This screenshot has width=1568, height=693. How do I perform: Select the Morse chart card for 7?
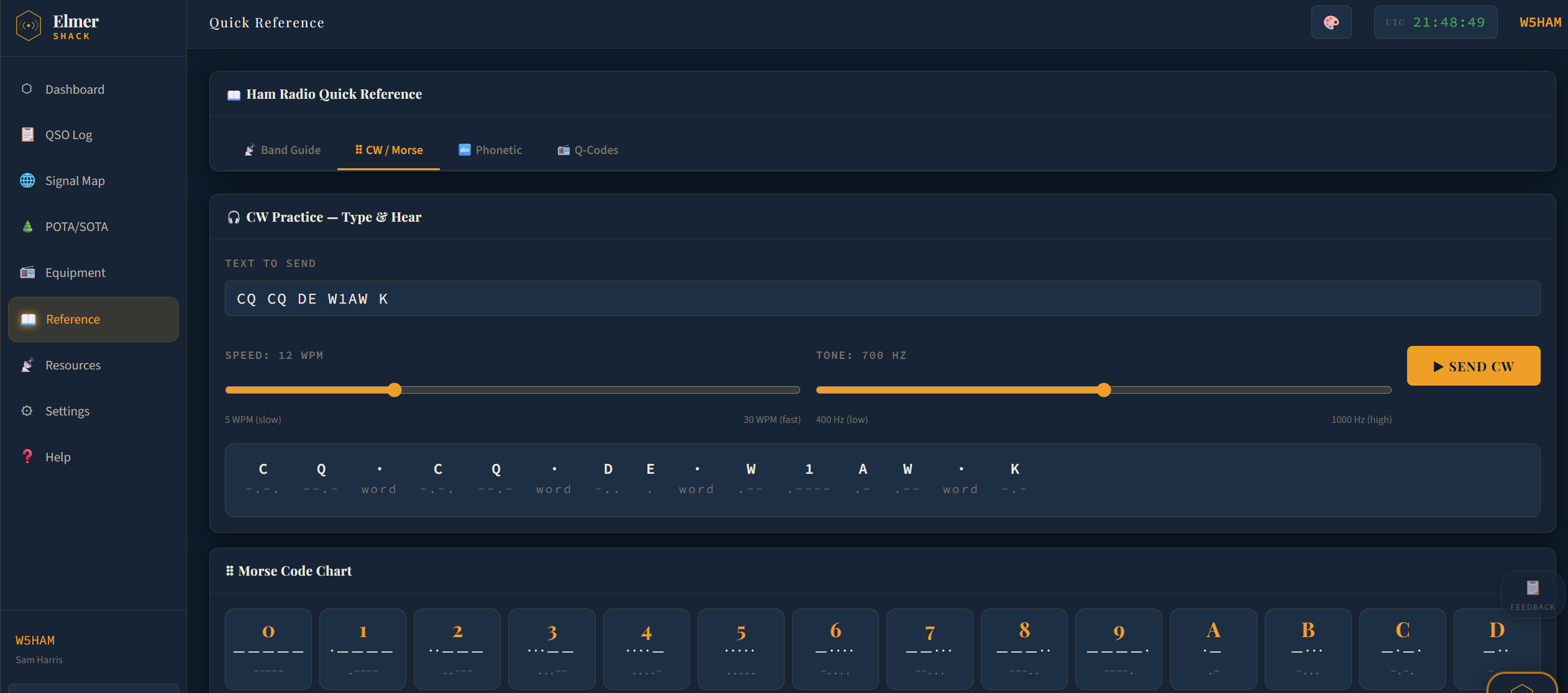pos(930,648)
